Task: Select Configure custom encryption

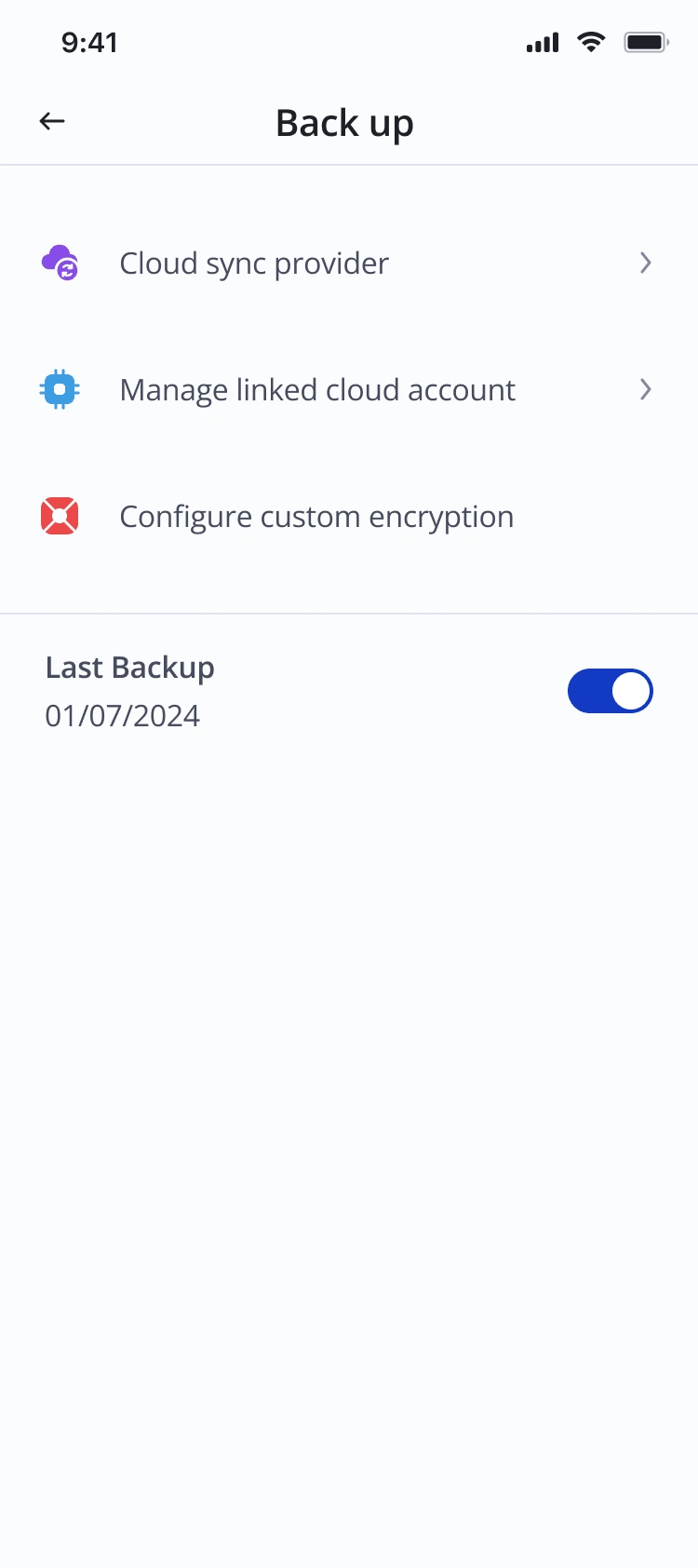Action: pyautogui.click(x=316, y=517)
